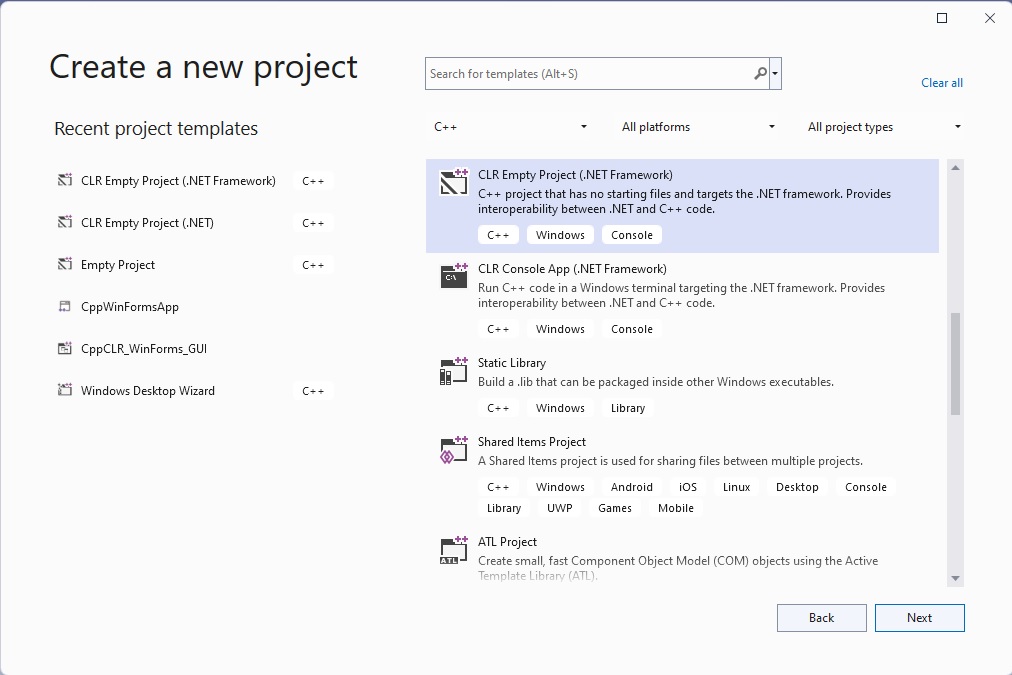Click the CppWinFormsApp icon
1012x675 pixels.
click(x=65, y=306)
